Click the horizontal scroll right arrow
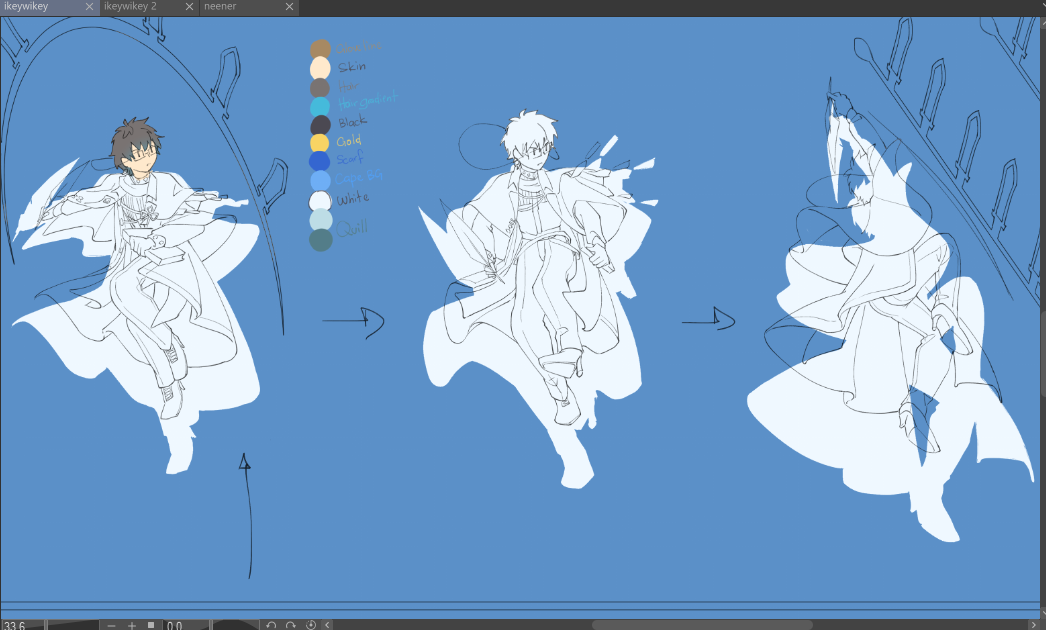This screenshot has width=1046, height=630. 1033,625
